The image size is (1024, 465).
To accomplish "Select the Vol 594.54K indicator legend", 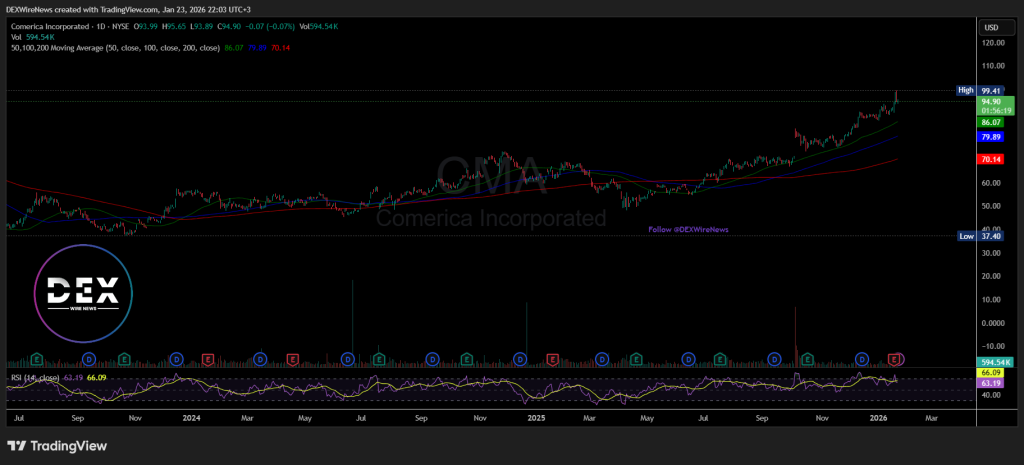I will (33, 37).
